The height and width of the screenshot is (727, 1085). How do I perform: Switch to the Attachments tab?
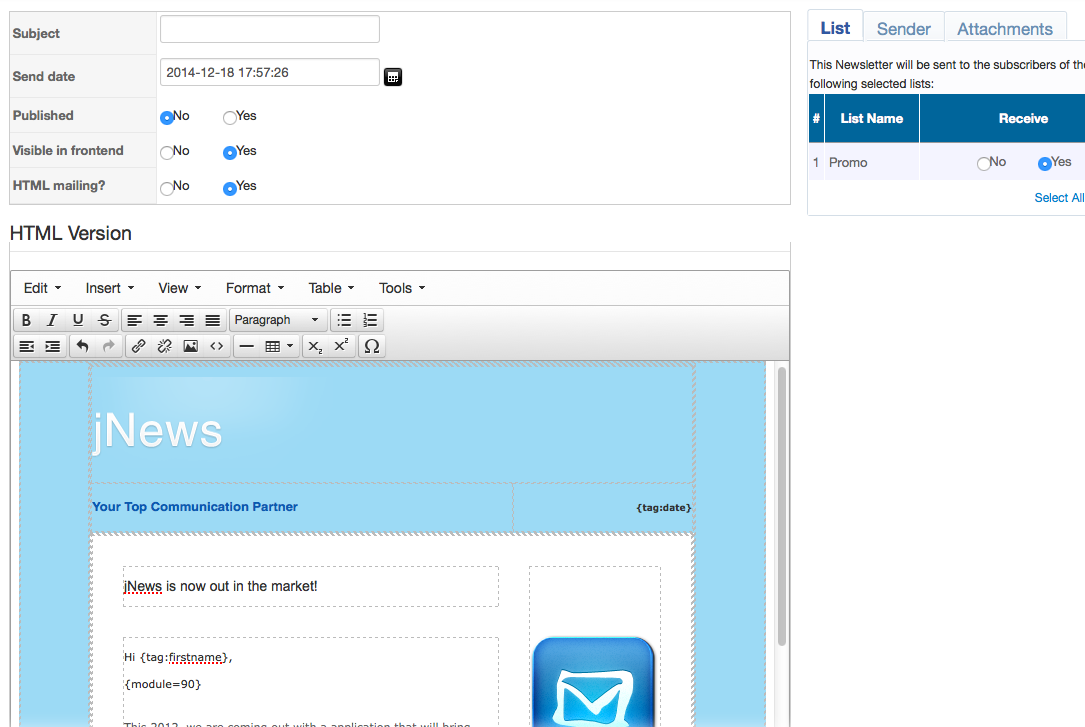1005,29
